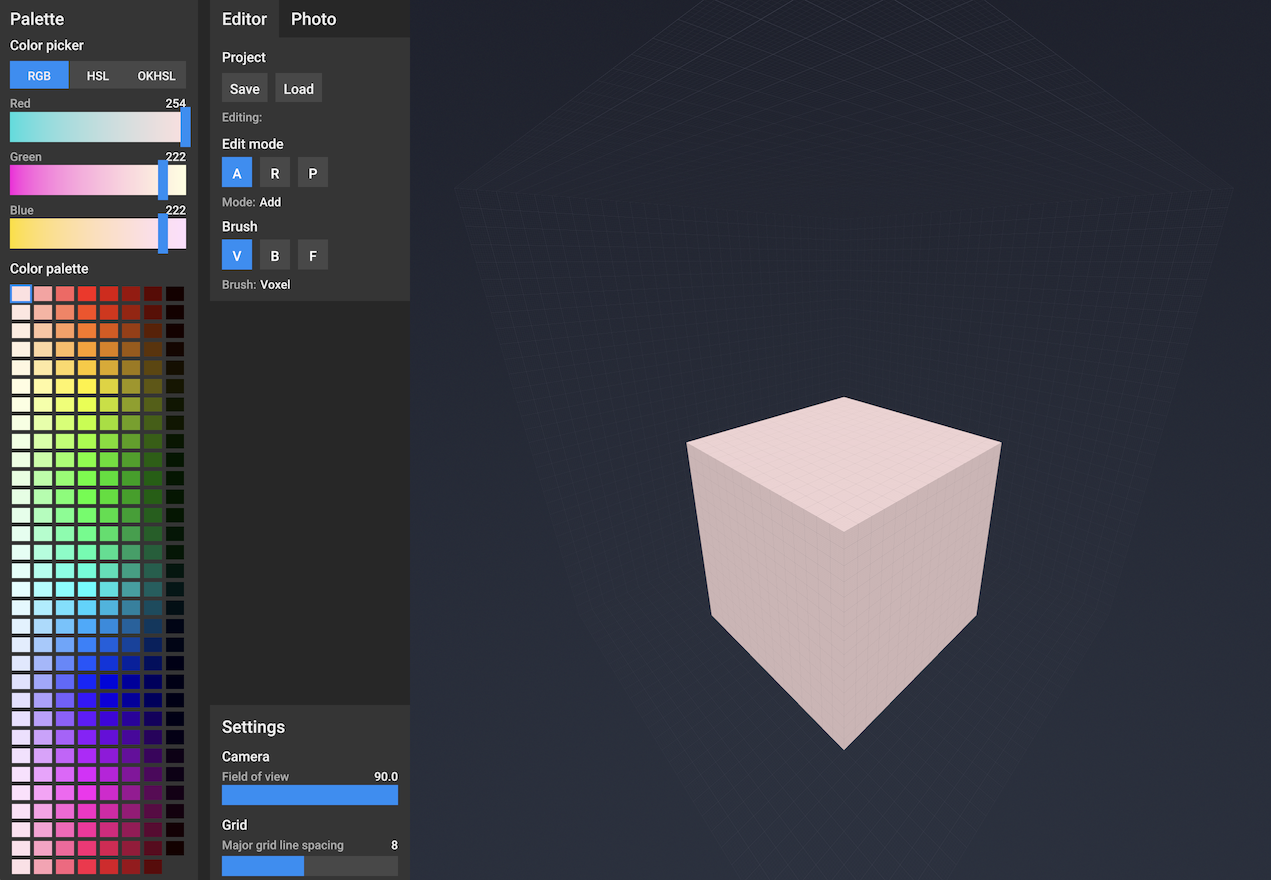The width and height of the screenshot is (1271, 880).
Task: Set the Major grid line spacing slider
Action: click(310, 865)
